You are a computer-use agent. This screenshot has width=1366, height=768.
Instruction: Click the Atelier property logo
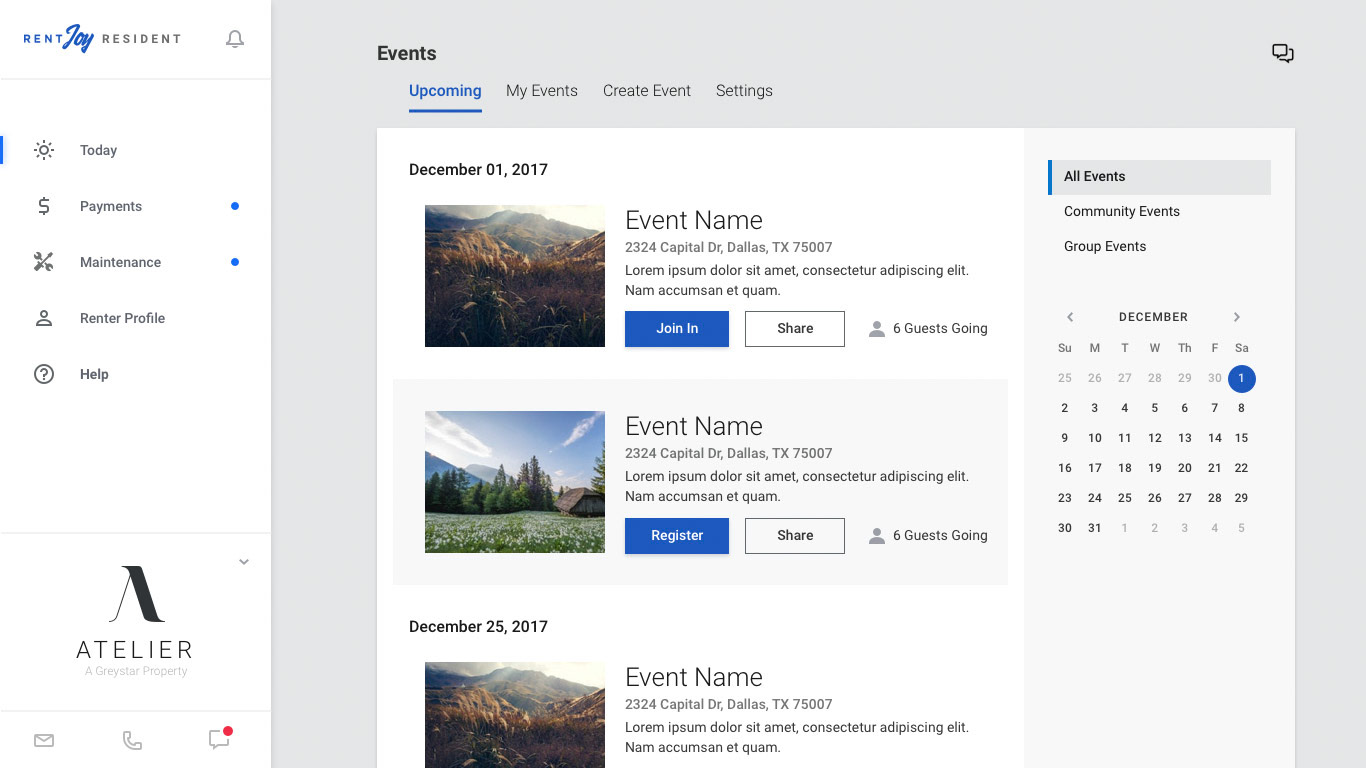[x=135, y=620]
